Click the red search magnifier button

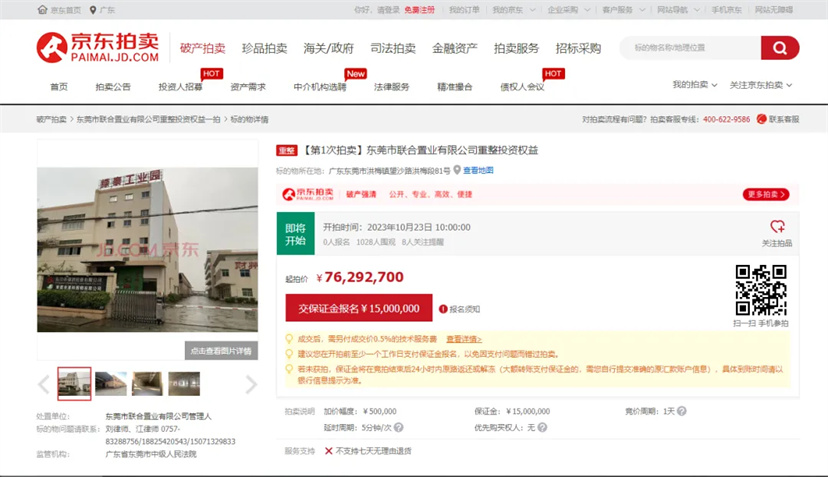(x=779, y=48)
